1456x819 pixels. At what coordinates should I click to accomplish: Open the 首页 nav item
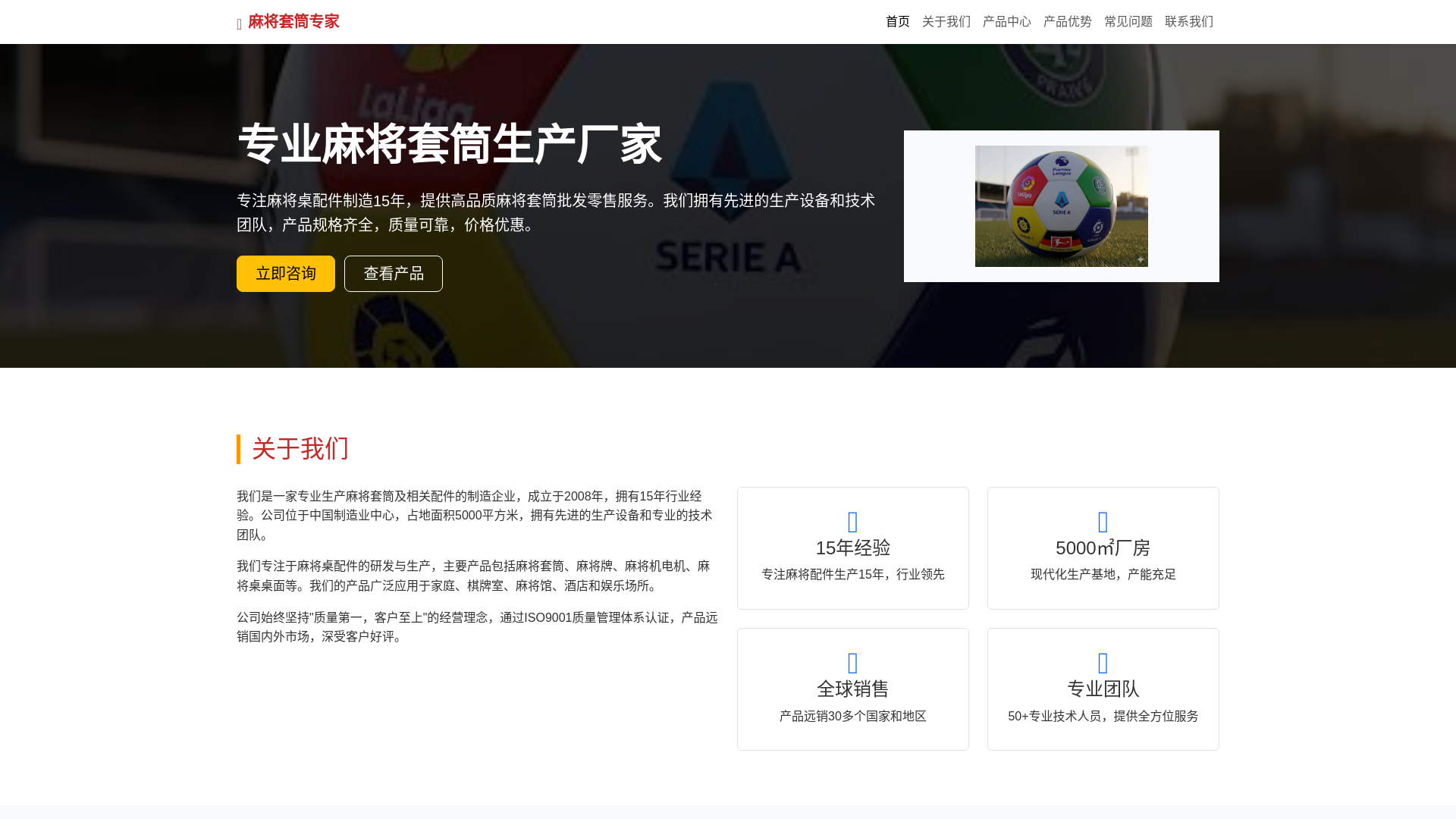click(898, 21)
